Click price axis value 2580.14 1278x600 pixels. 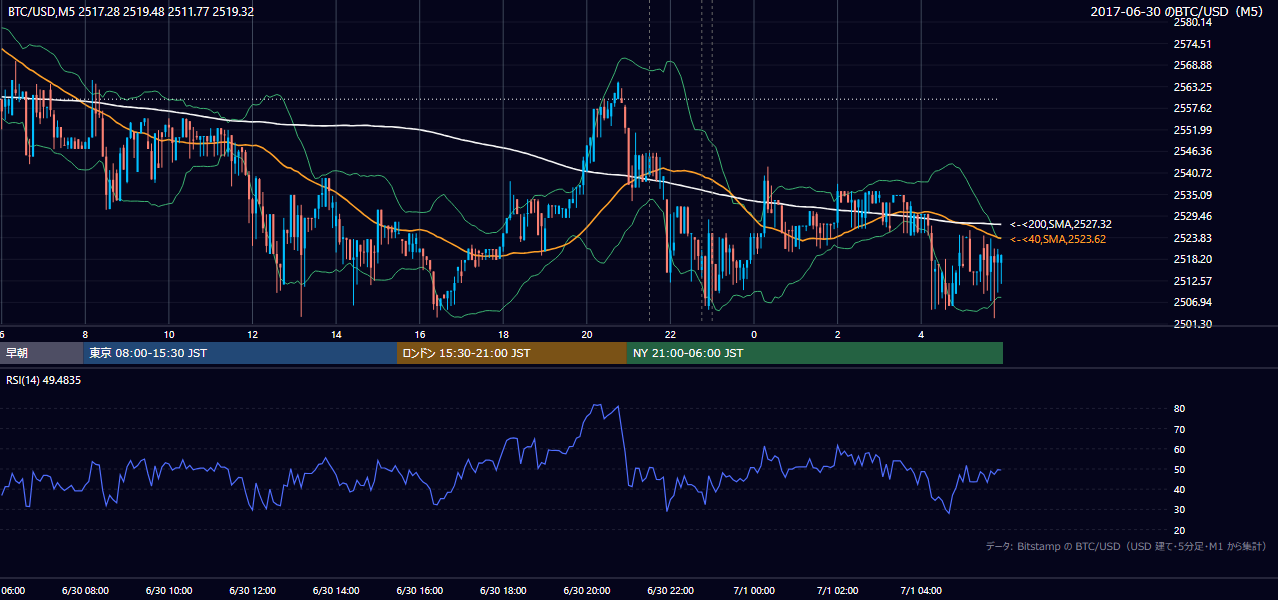point(1192,22)
